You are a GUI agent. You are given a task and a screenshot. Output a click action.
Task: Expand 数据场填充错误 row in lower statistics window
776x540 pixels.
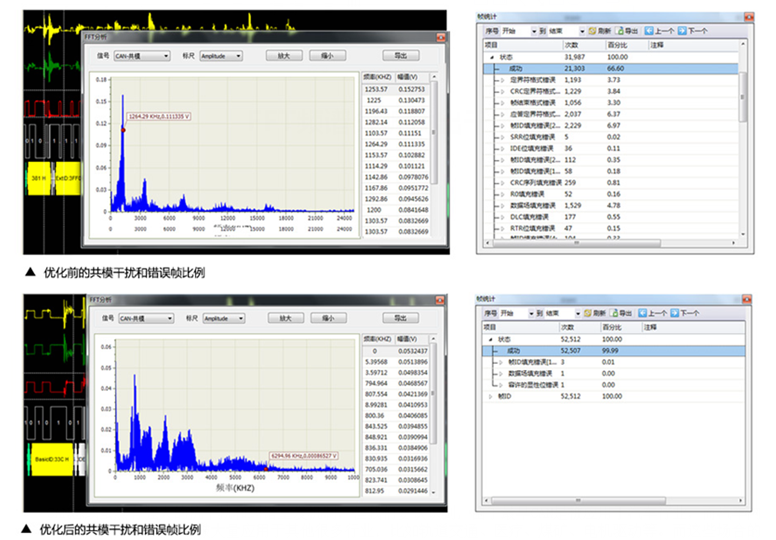point(500,374)
